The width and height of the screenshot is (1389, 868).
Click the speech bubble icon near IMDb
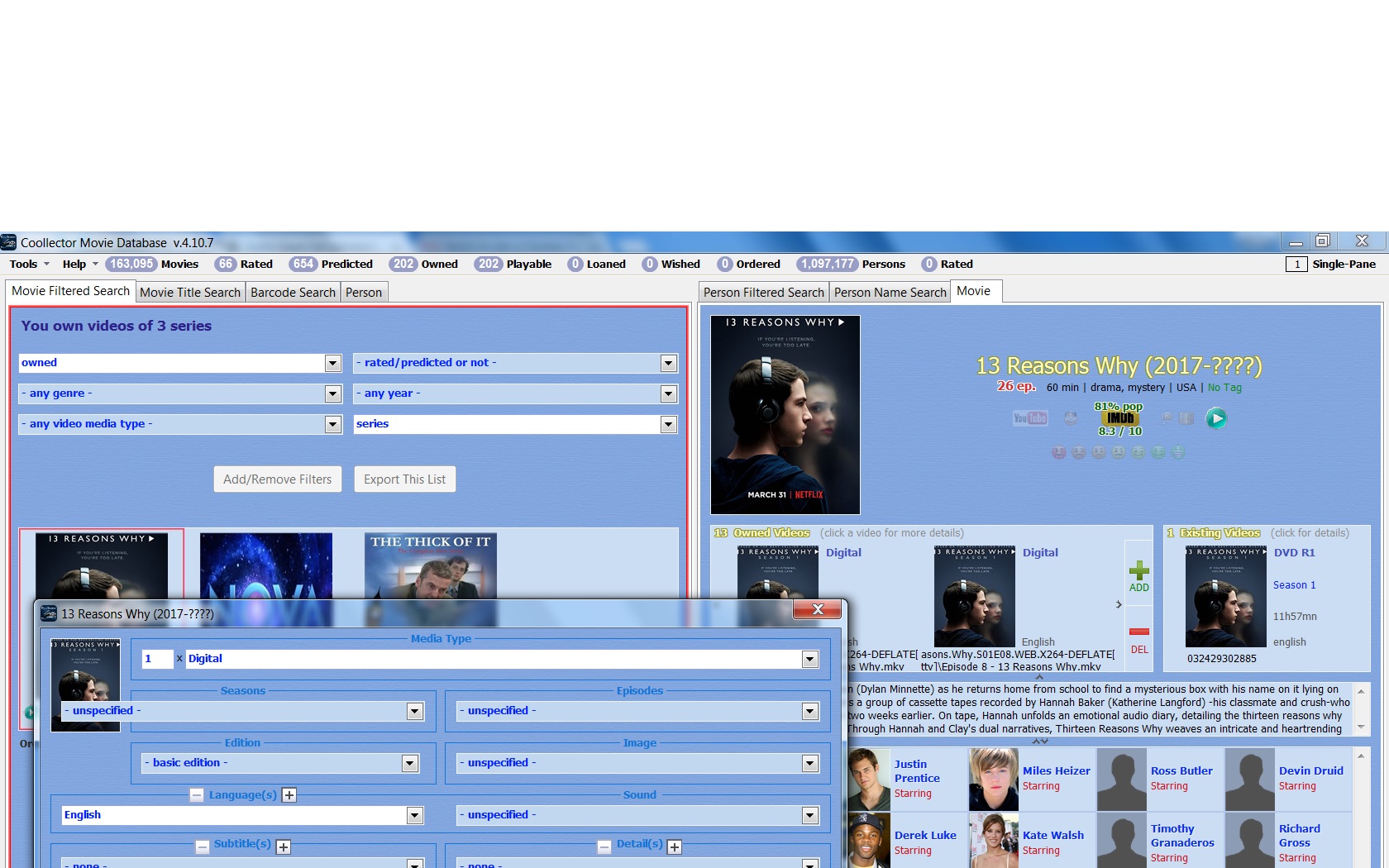pos(1167,417)
